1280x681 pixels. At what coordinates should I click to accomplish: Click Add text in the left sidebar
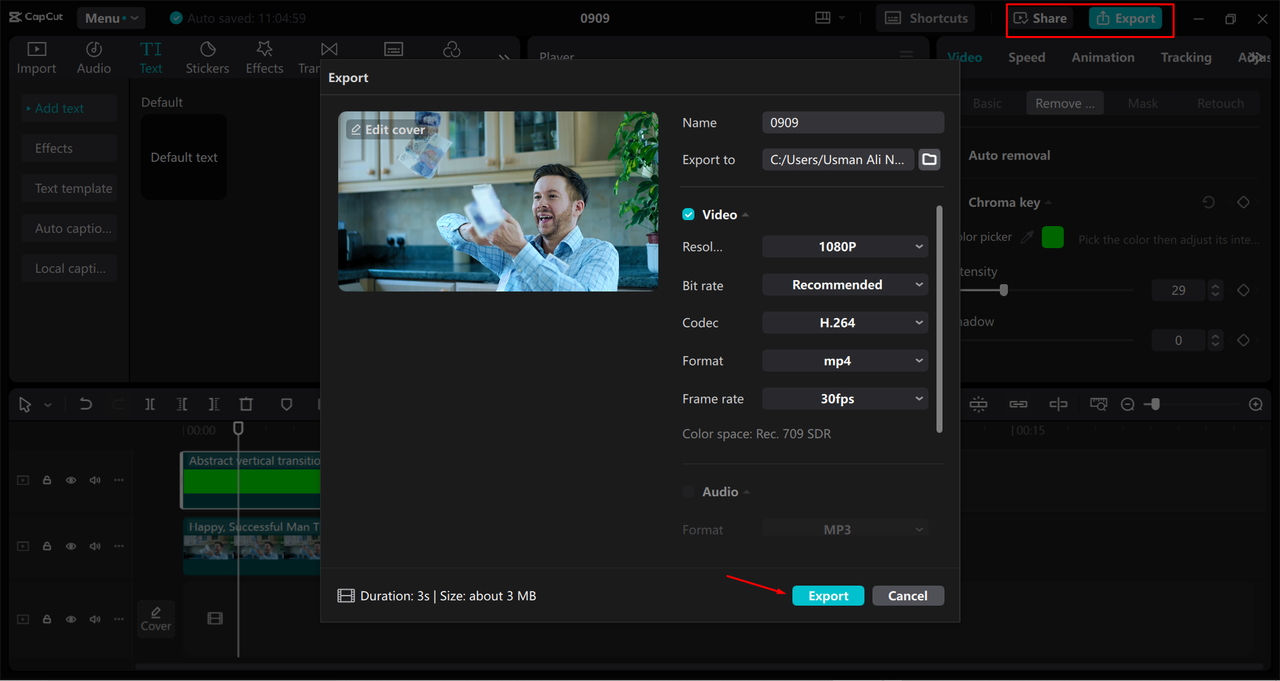(69, 108)
